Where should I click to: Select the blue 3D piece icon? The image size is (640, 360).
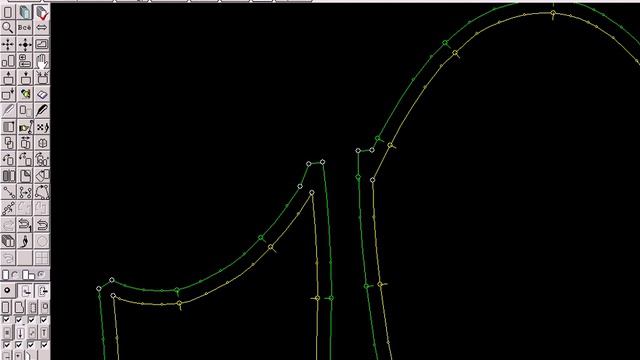pyautogui.click(x=25, y=12)
